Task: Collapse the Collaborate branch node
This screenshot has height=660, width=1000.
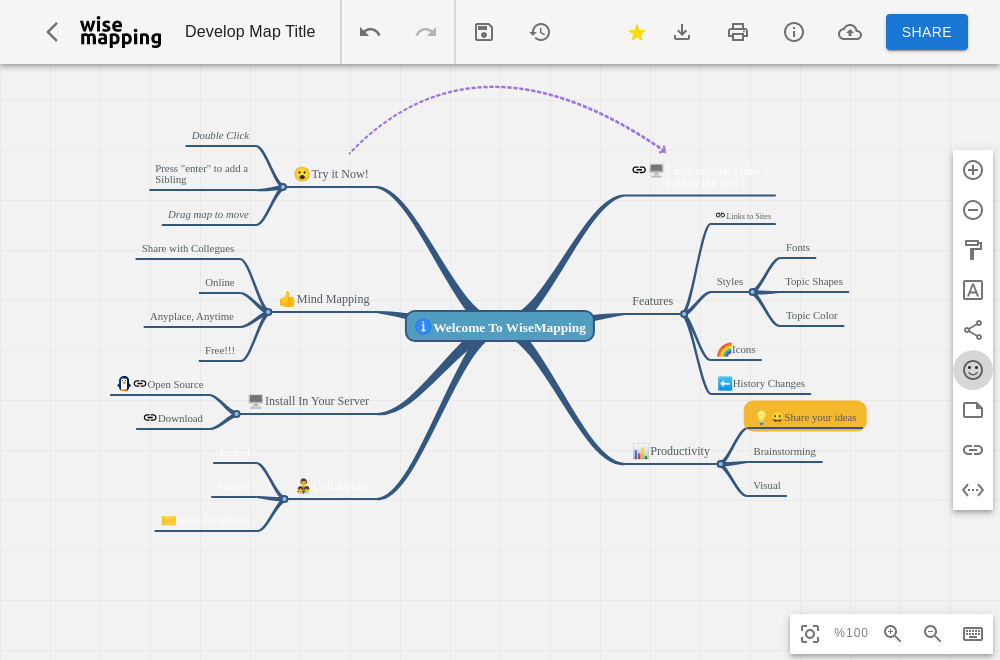Action: click(284, 499)
